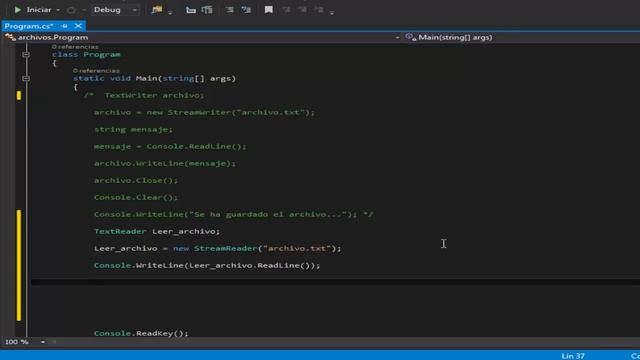Click the 'Se ha guardado el archivo' line
This screenshot has width=640, height=360.
click(x=233, y=214)
